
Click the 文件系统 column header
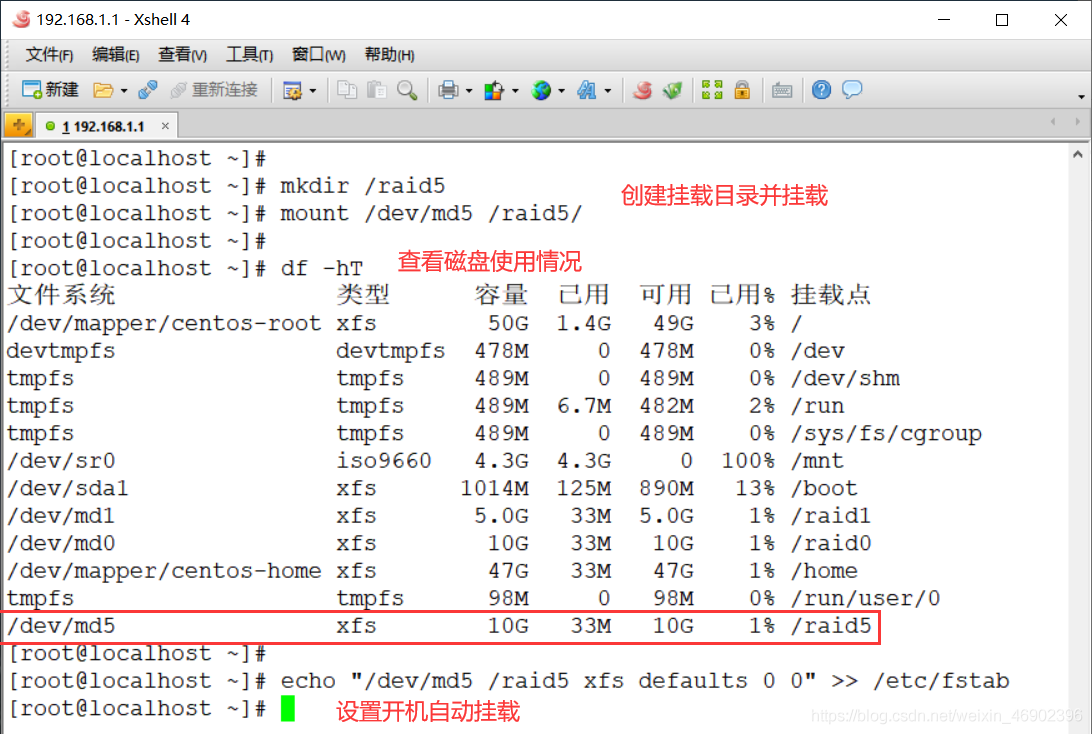click(x=61, y=295)
